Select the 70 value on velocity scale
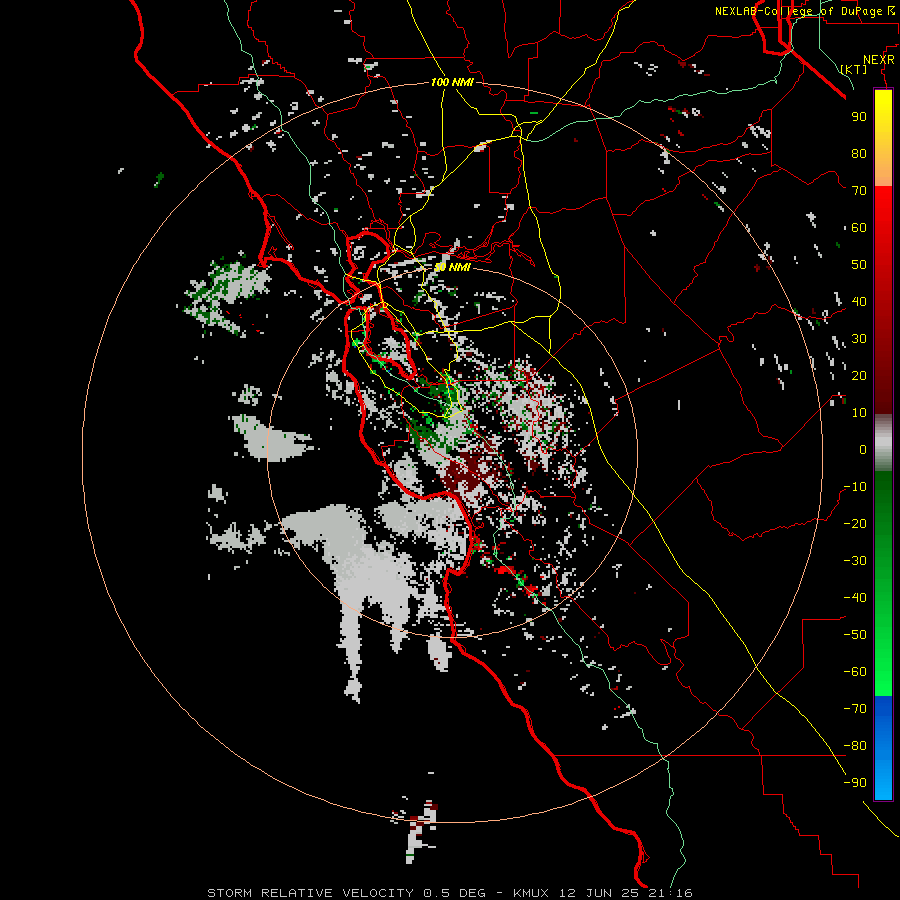 tap(859, 191)
